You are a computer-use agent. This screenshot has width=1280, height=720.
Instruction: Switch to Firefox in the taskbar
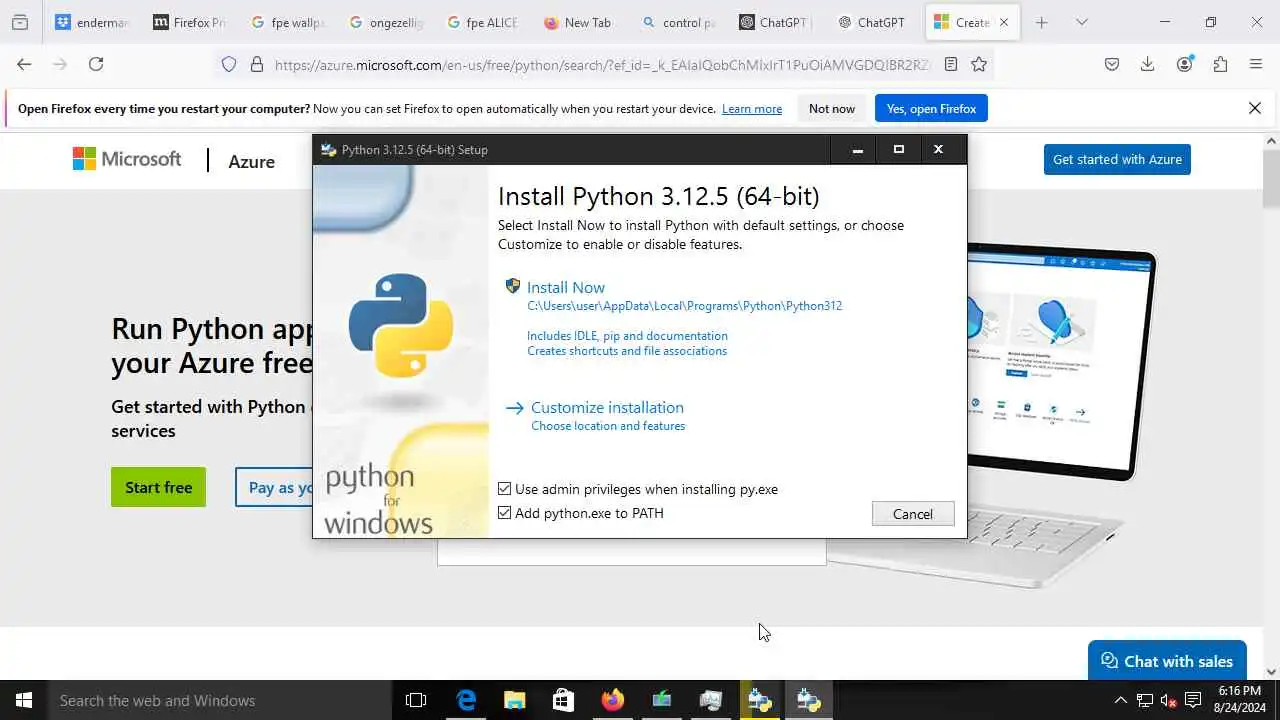[613, 700]
